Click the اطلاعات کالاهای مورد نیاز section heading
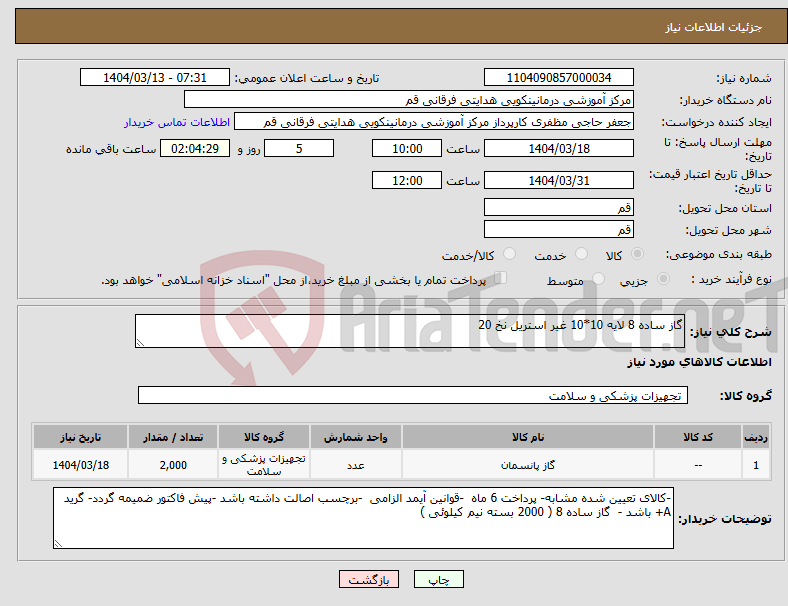Viewport: 788px width, 606px height. click(x=699, y=362)
